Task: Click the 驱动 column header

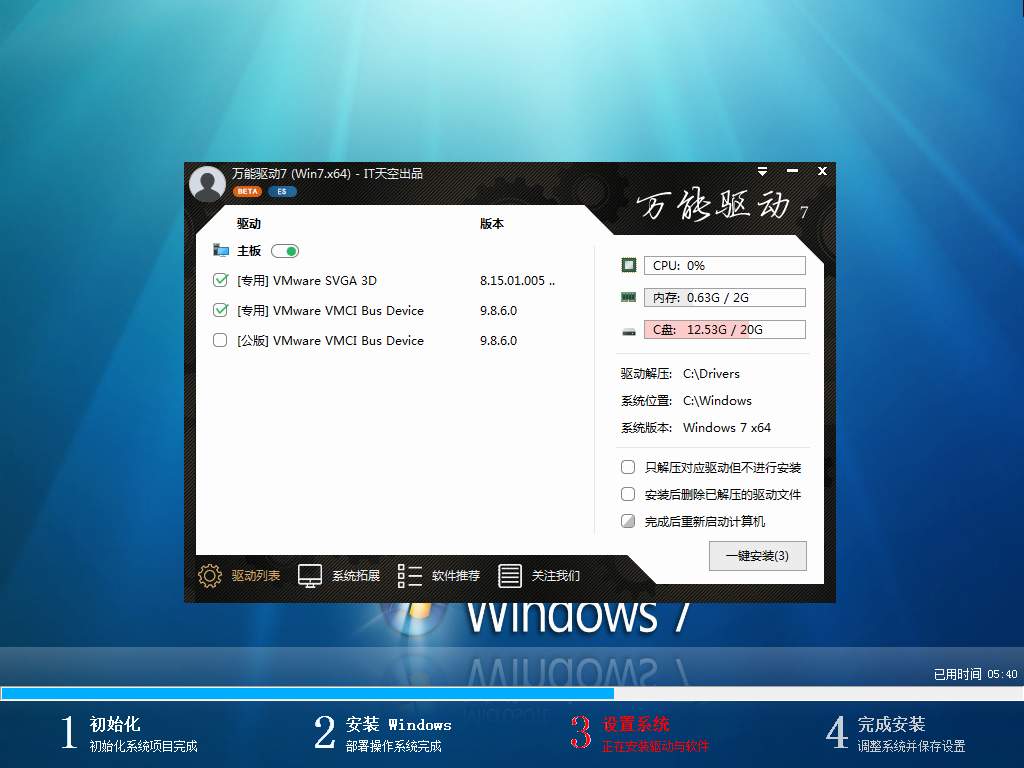Action: point(248,223)
